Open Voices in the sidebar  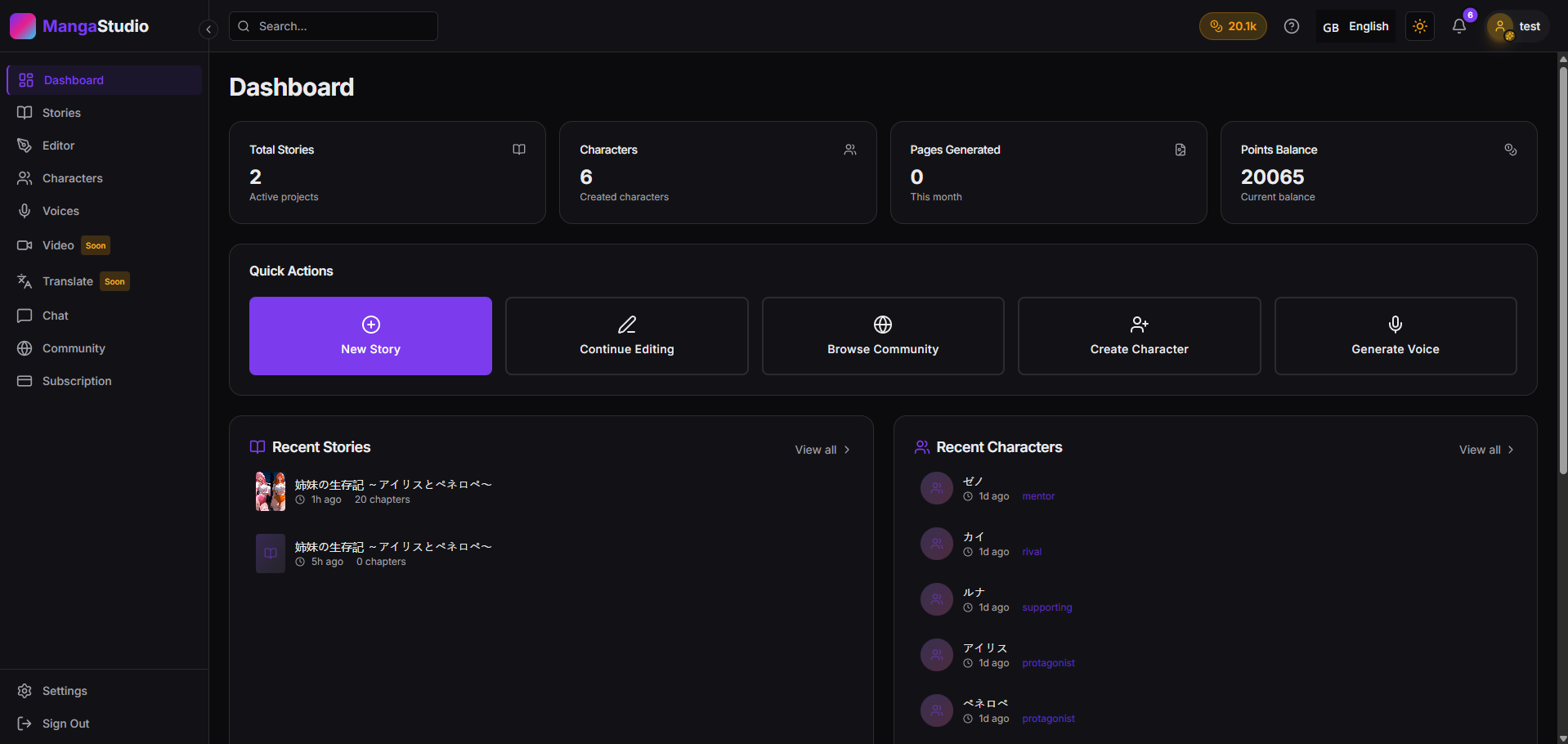(105, 211)
